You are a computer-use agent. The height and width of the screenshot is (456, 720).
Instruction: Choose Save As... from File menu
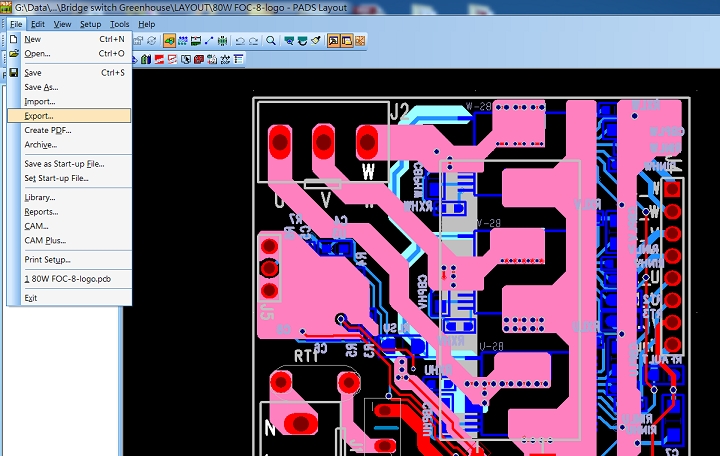(41, 87)
